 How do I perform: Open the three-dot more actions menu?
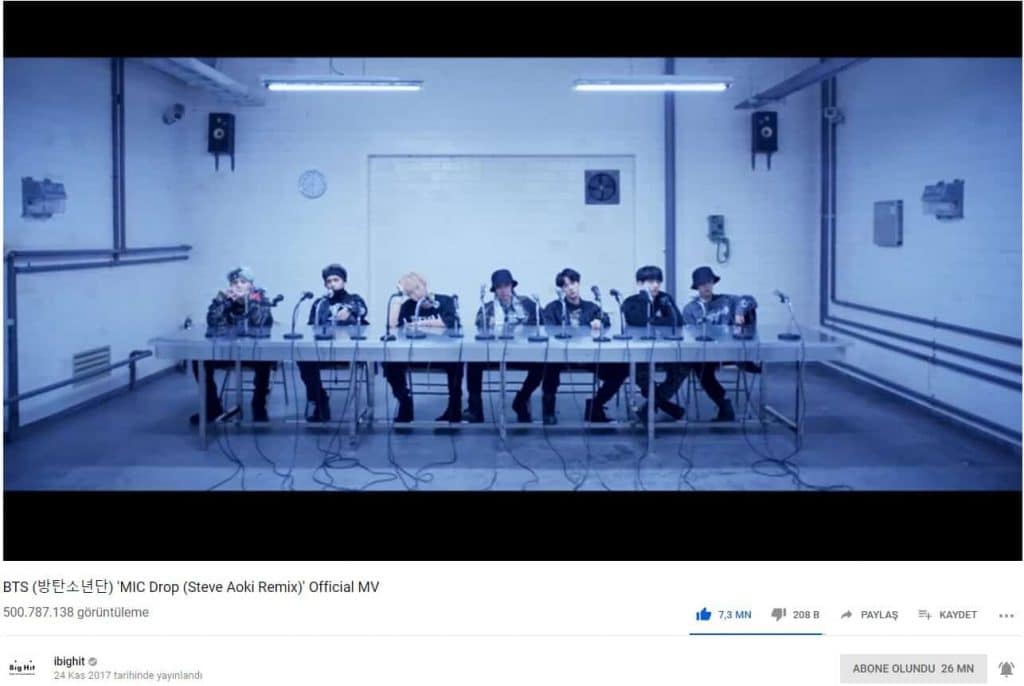1006,615
